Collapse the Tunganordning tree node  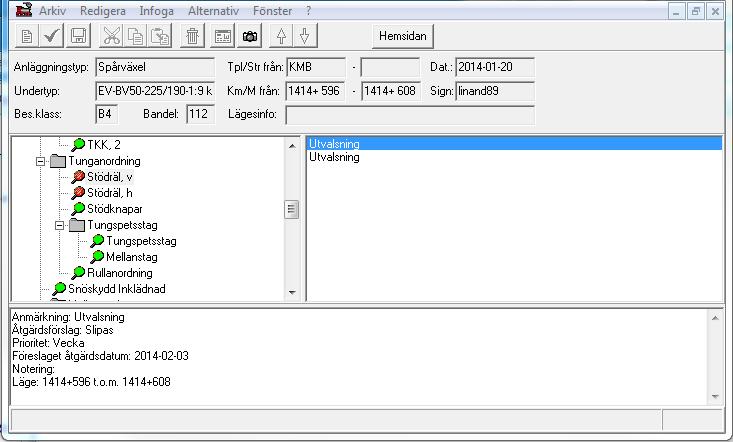pos(41,161)
